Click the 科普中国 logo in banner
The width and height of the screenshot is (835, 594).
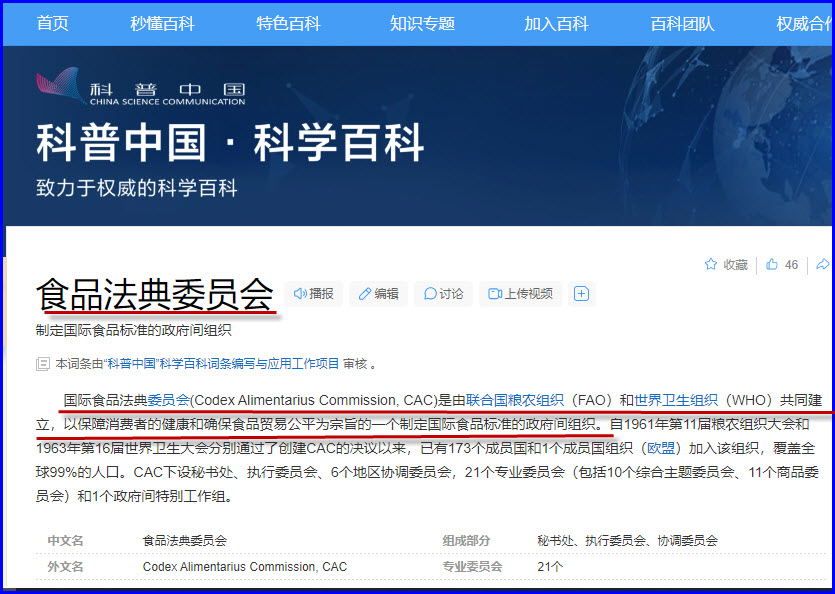pyautogui.click(x=141, y=87)
